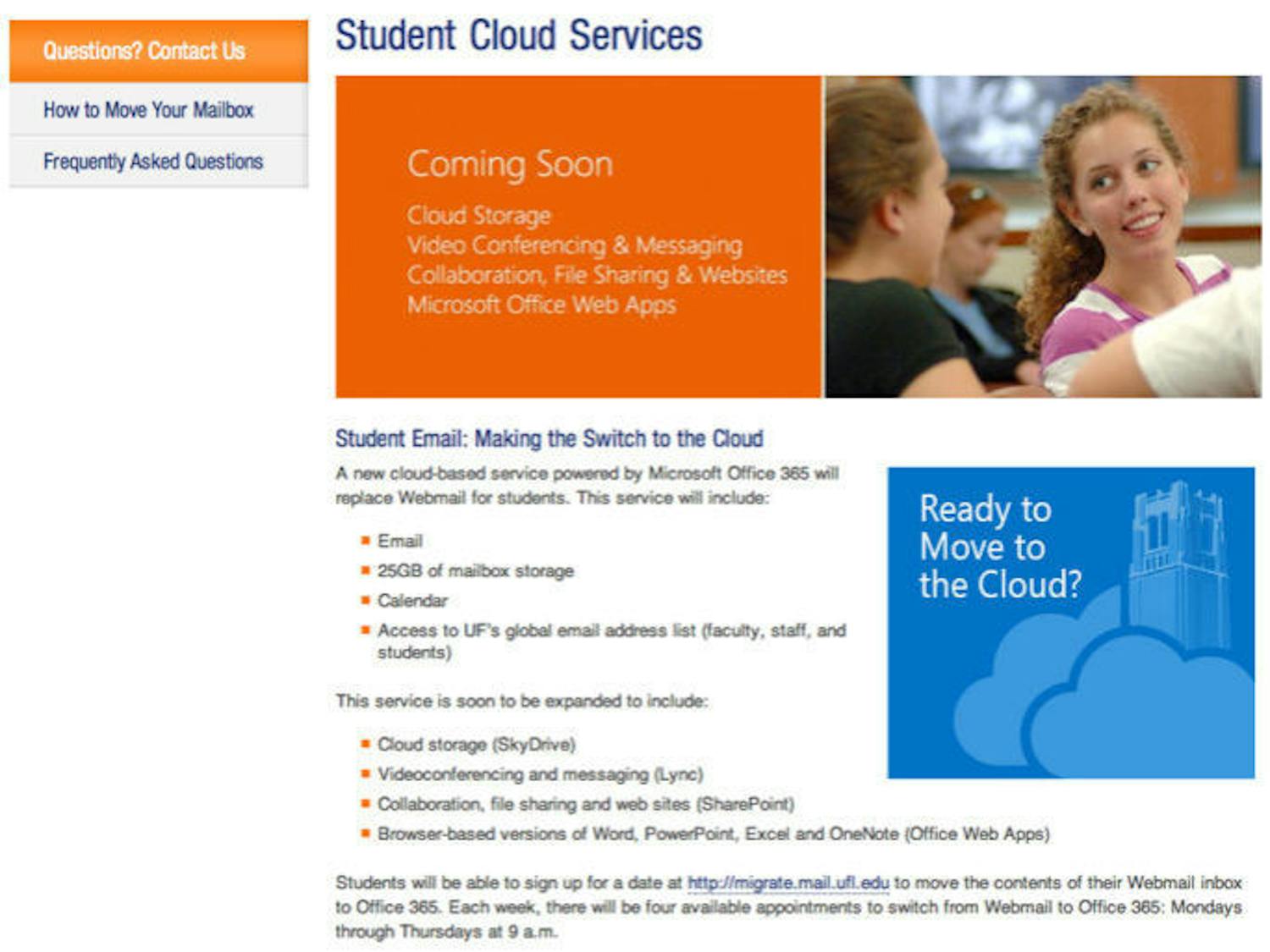Image resolution: width=1270 pixels, height=952 pixels.
Task: Click the bullet next to Cloud storage (SkyDrive)
Action: (x=366, y=744)
